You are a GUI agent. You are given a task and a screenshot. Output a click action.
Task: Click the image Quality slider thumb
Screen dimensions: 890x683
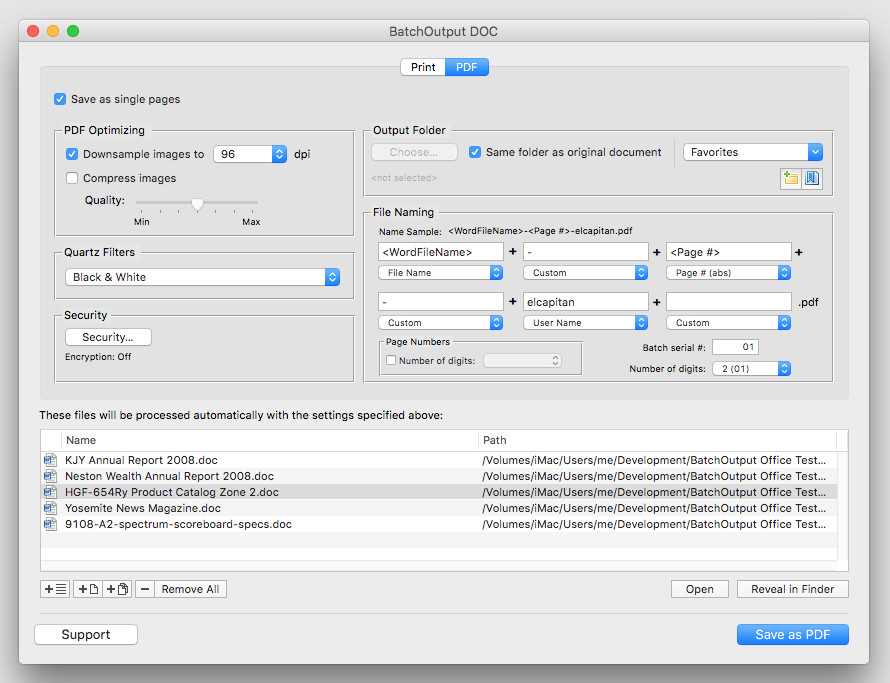pyautogui.click(x=197, y=204)
